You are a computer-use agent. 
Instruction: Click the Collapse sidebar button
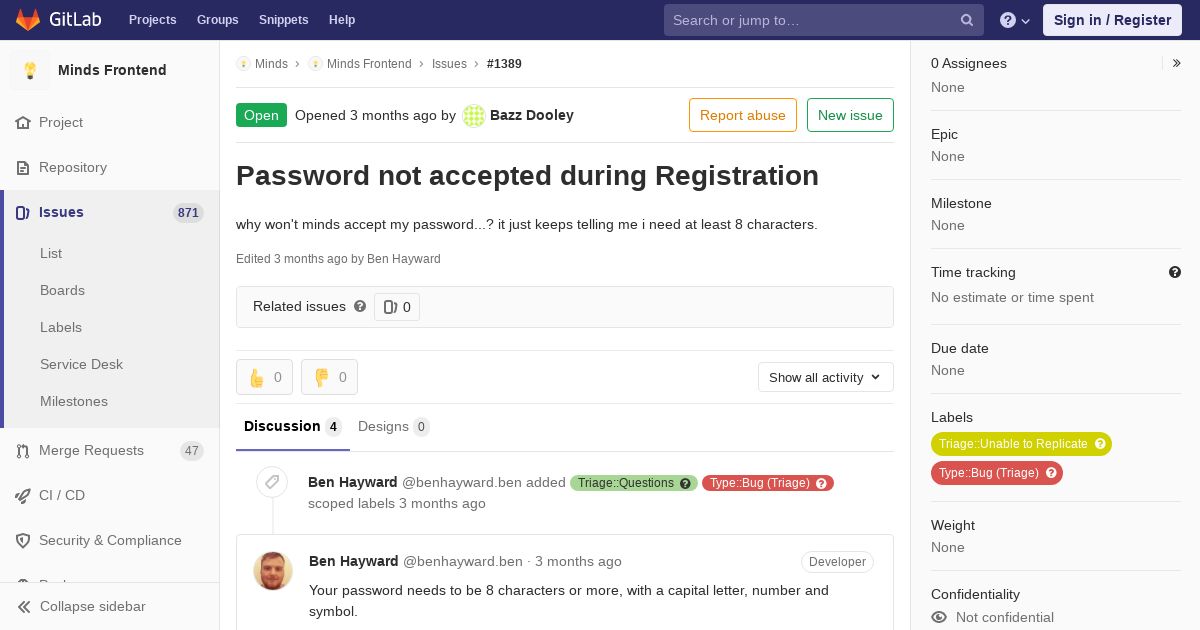click(110, 606)
